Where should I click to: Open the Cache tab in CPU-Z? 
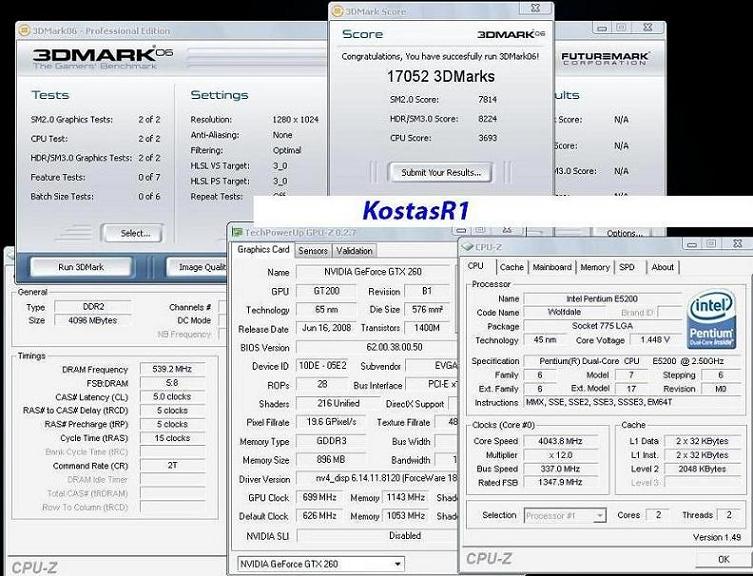tap(511, 267)
